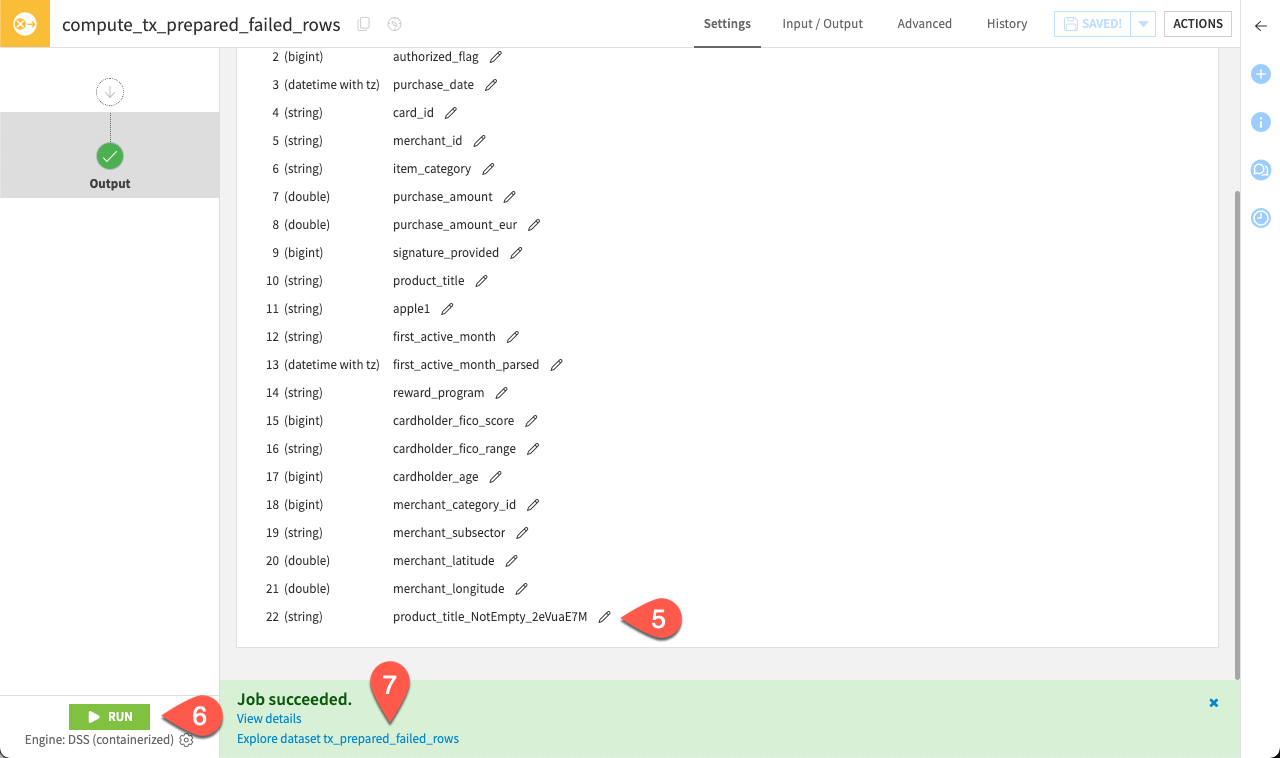Screen dimensions: 1280x758
Task: Edit cardholder_fico_score using the pencil icon
Action: point(531,420)
